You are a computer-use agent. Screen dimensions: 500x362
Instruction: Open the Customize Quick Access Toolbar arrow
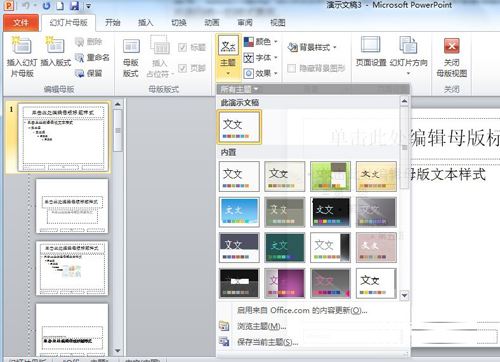88,6
